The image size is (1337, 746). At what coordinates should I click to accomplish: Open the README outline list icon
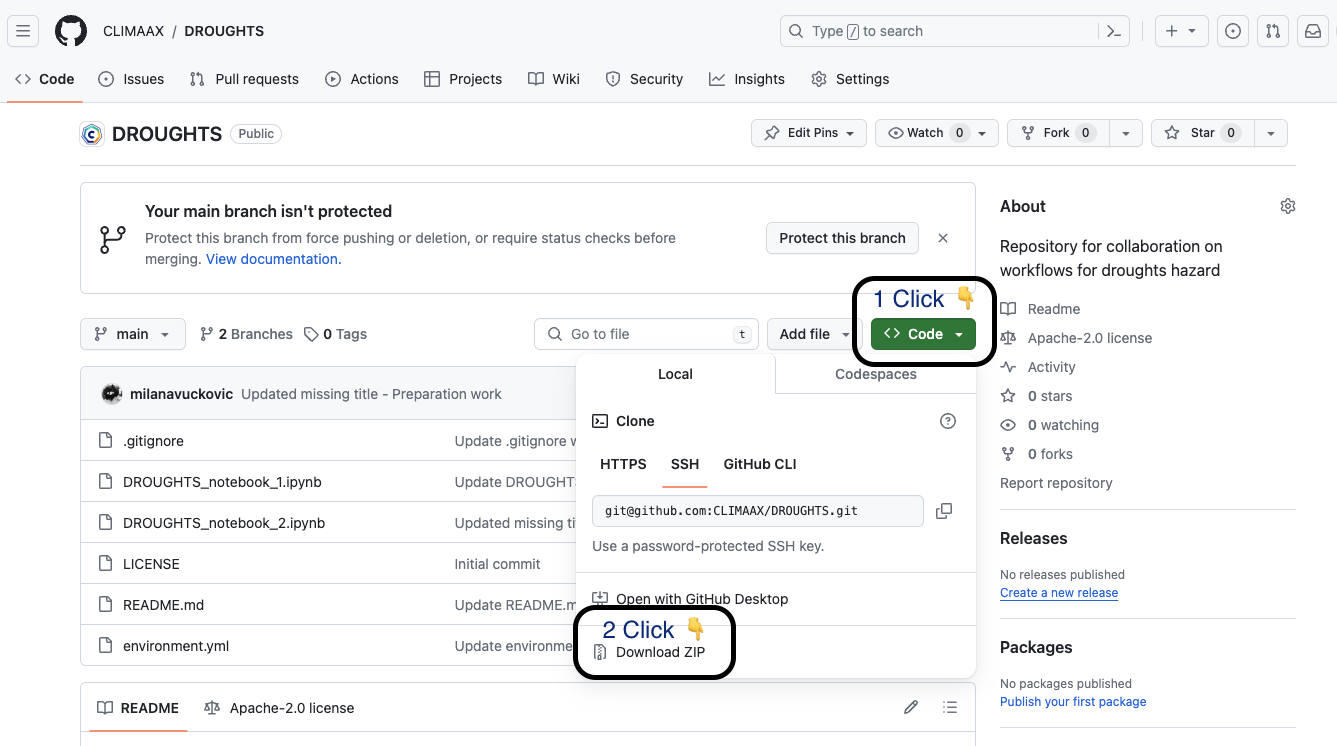click(950, 707)
